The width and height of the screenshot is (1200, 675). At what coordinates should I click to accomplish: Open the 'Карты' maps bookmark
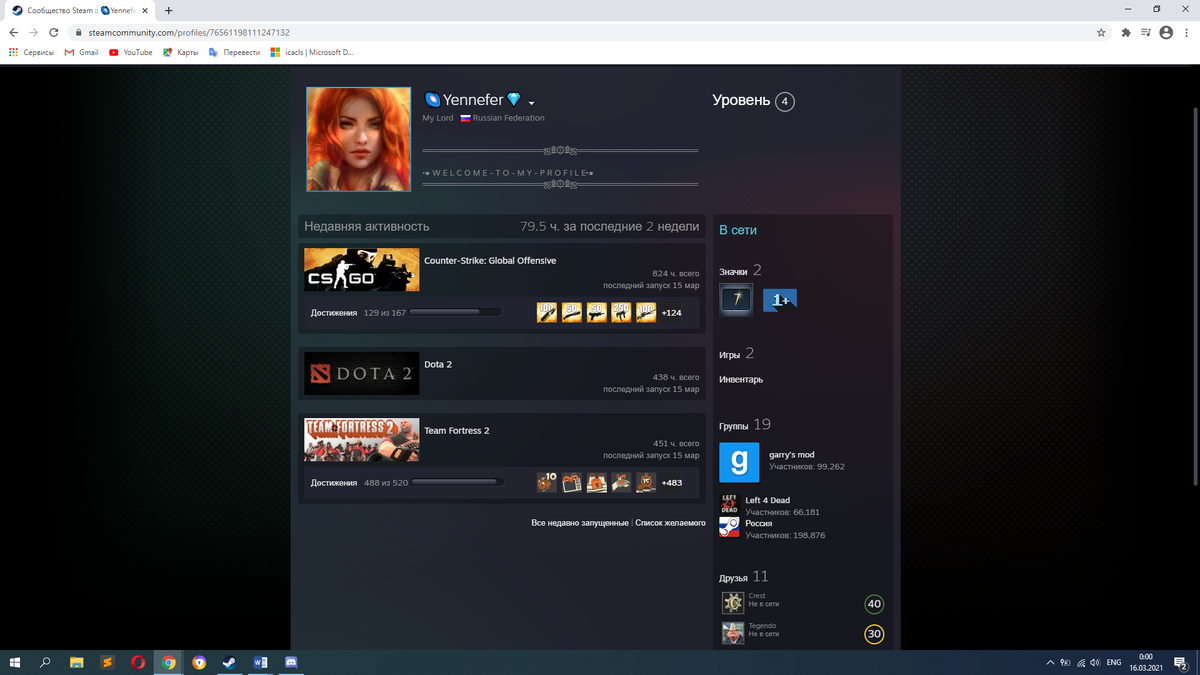pyautogui.click(x=181, y=52)
